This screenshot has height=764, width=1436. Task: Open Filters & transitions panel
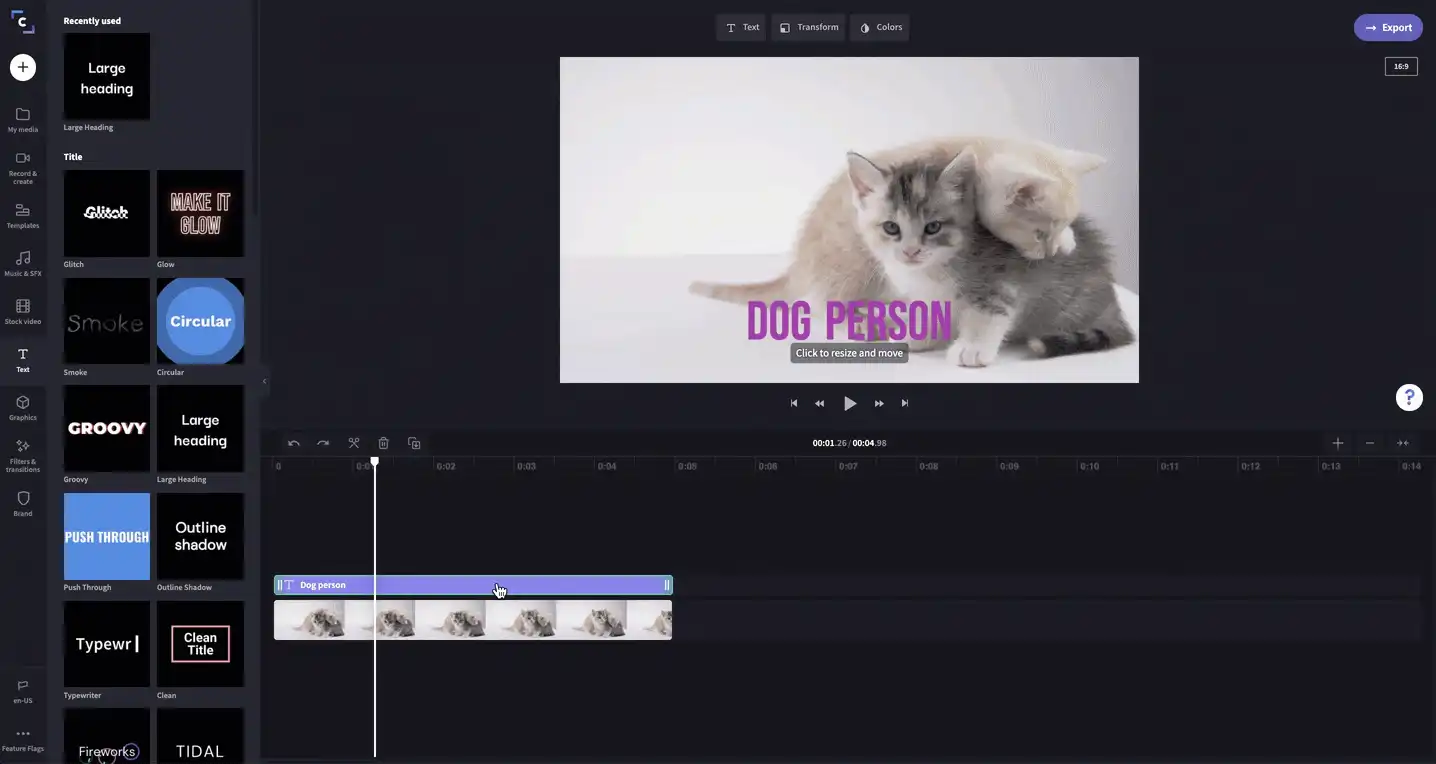point(23,456)
